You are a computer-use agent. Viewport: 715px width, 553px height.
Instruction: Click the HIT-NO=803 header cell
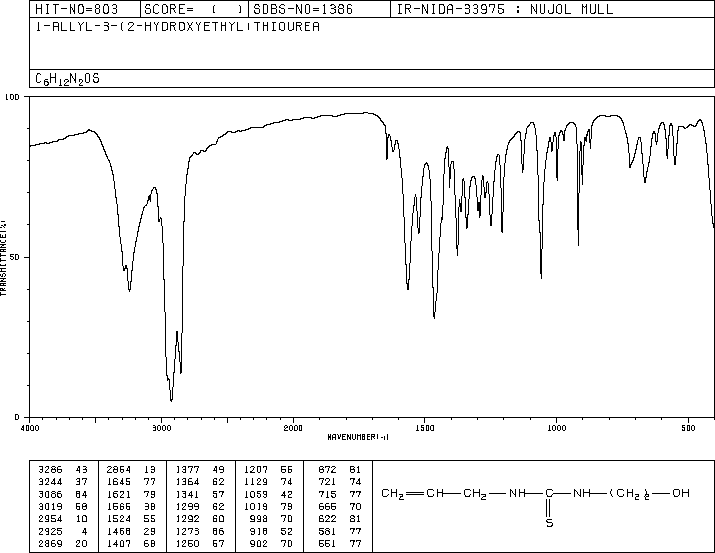85,9
